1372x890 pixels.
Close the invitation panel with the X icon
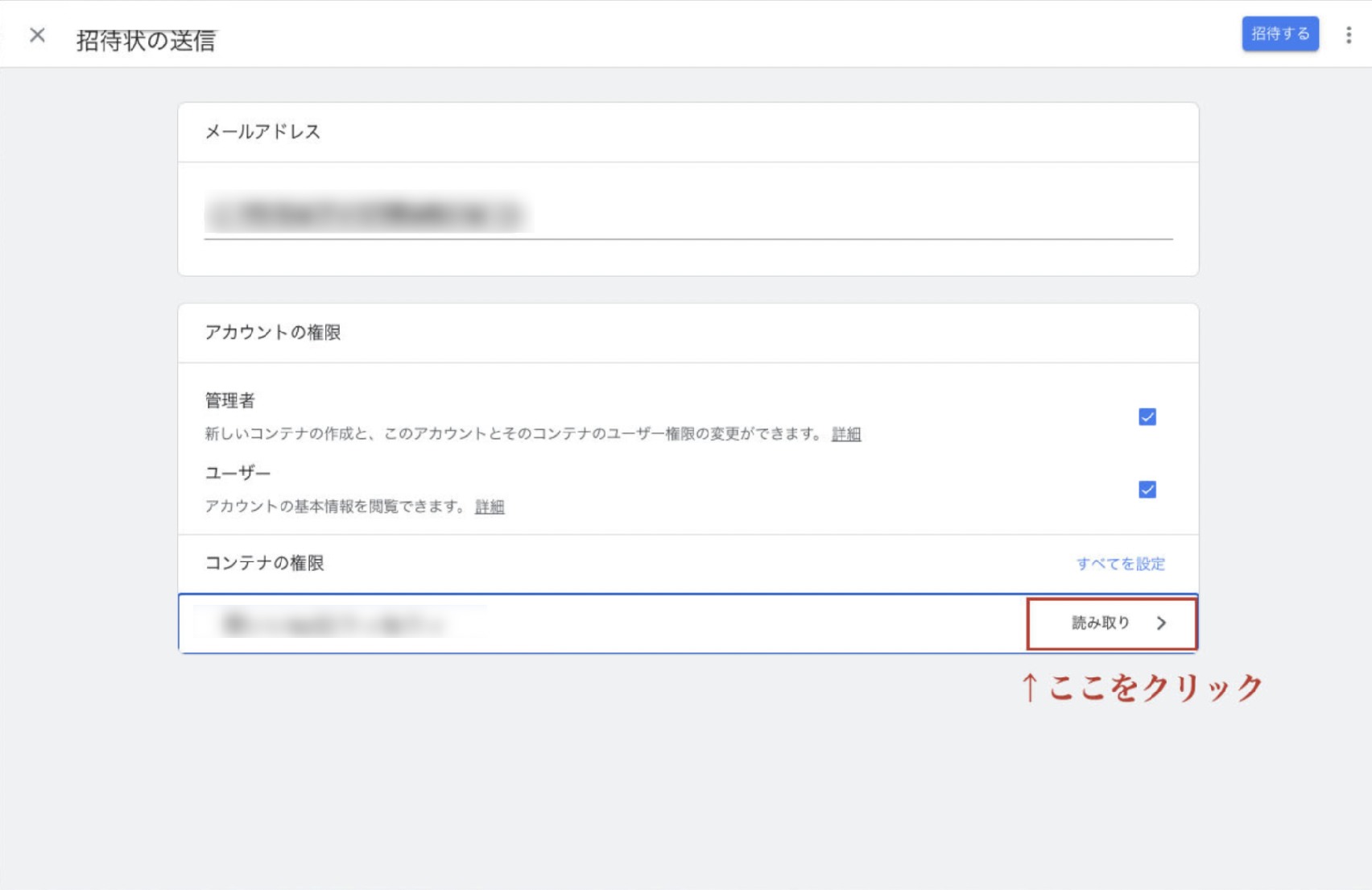(x=37, y=35)
